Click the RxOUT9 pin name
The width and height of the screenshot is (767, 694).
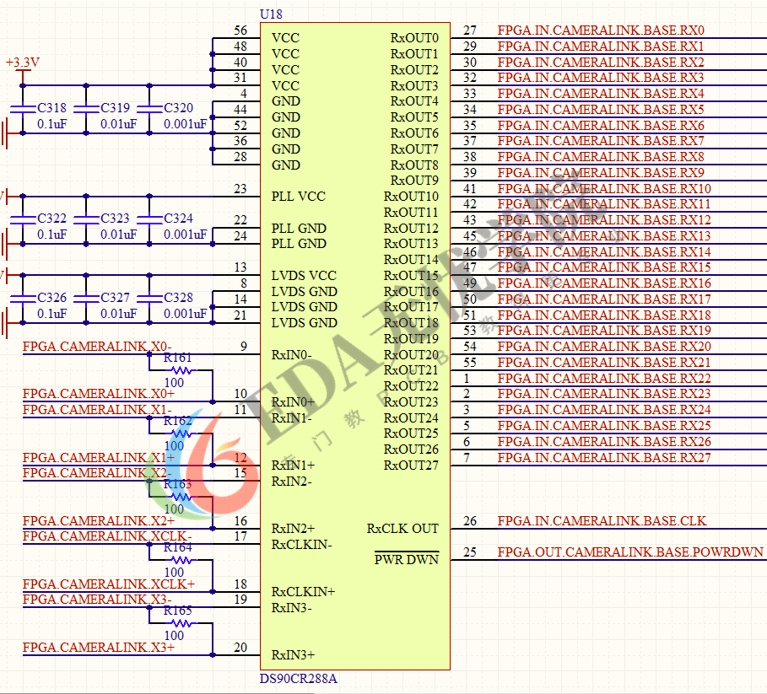[414, 180]
